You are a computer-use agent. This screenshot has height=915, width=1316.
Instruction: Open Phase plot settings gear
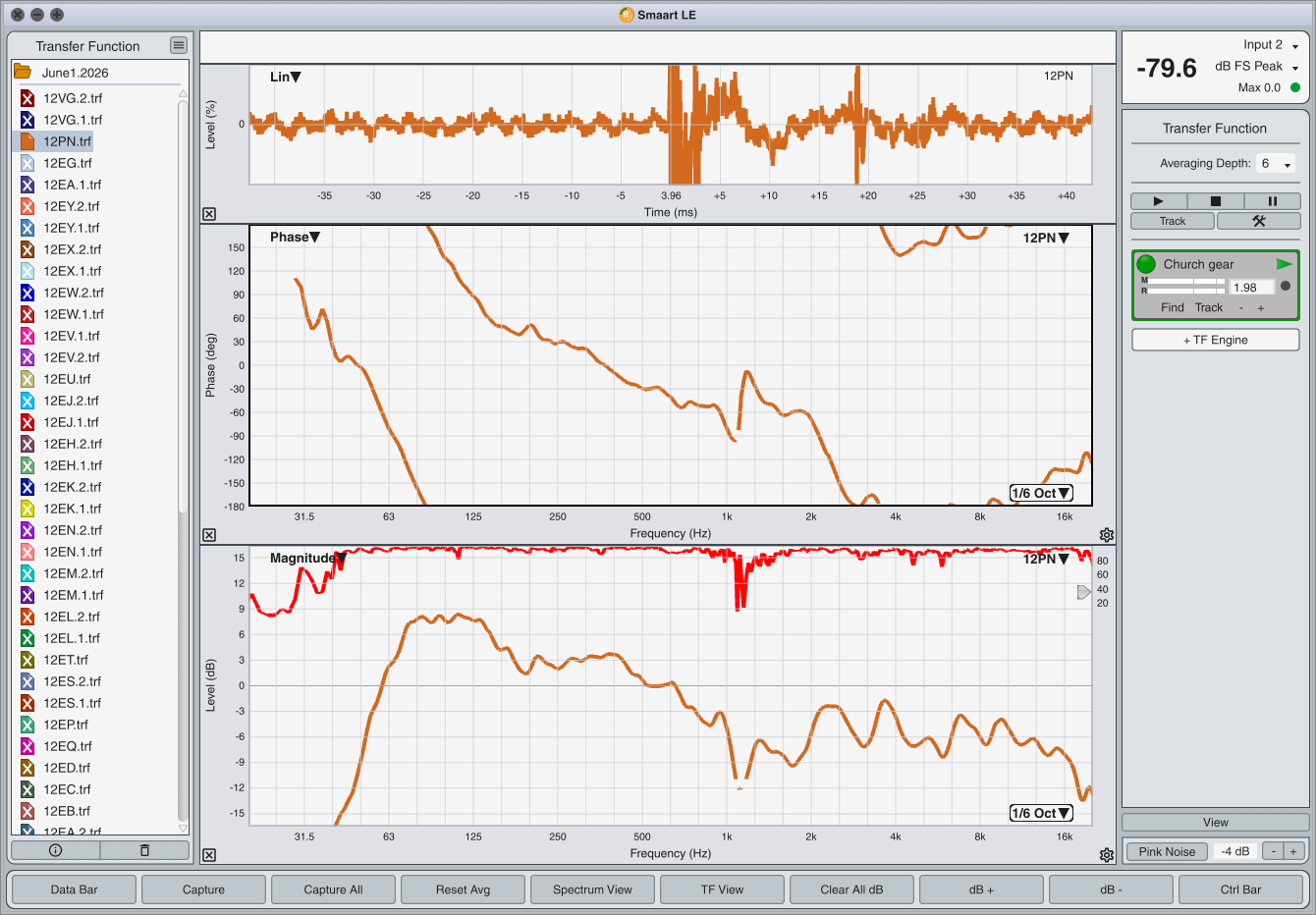tap(1107, 535)
